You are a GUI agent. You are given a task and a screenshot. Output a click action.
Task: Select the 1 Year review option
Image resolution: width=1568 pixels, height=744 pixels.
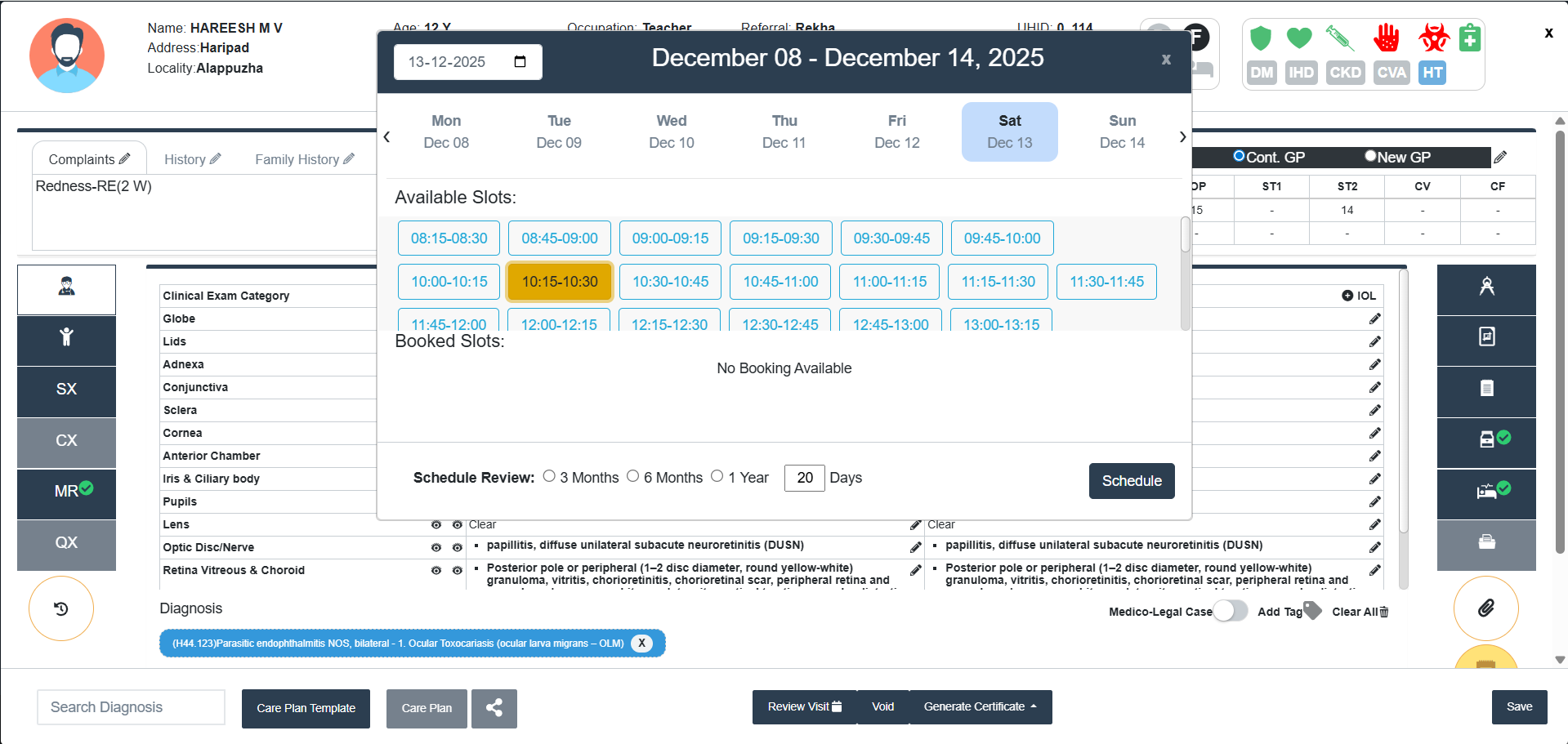717,476
